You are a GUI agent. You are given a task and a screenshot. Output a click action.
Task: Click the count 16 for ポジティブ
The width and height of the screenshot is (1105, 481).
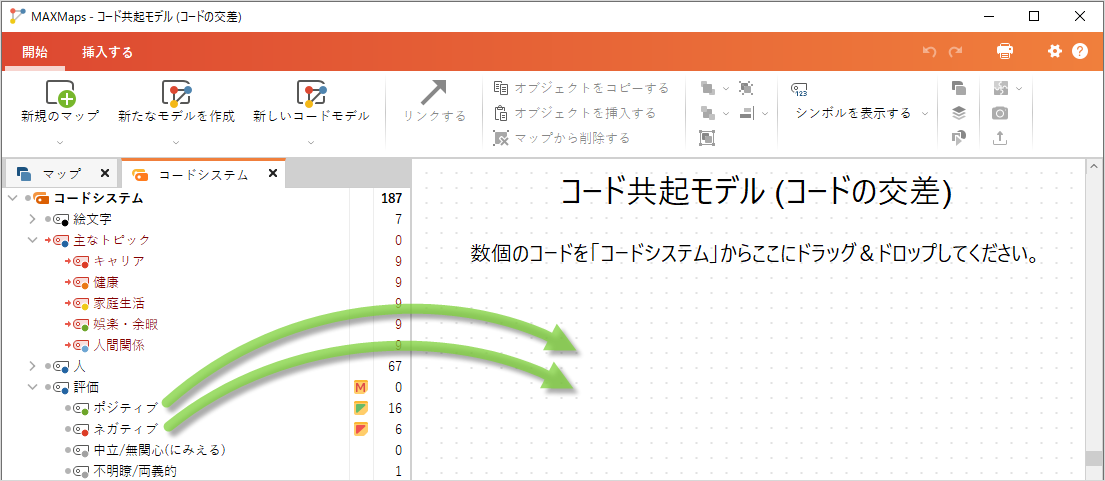coord(395,408)
